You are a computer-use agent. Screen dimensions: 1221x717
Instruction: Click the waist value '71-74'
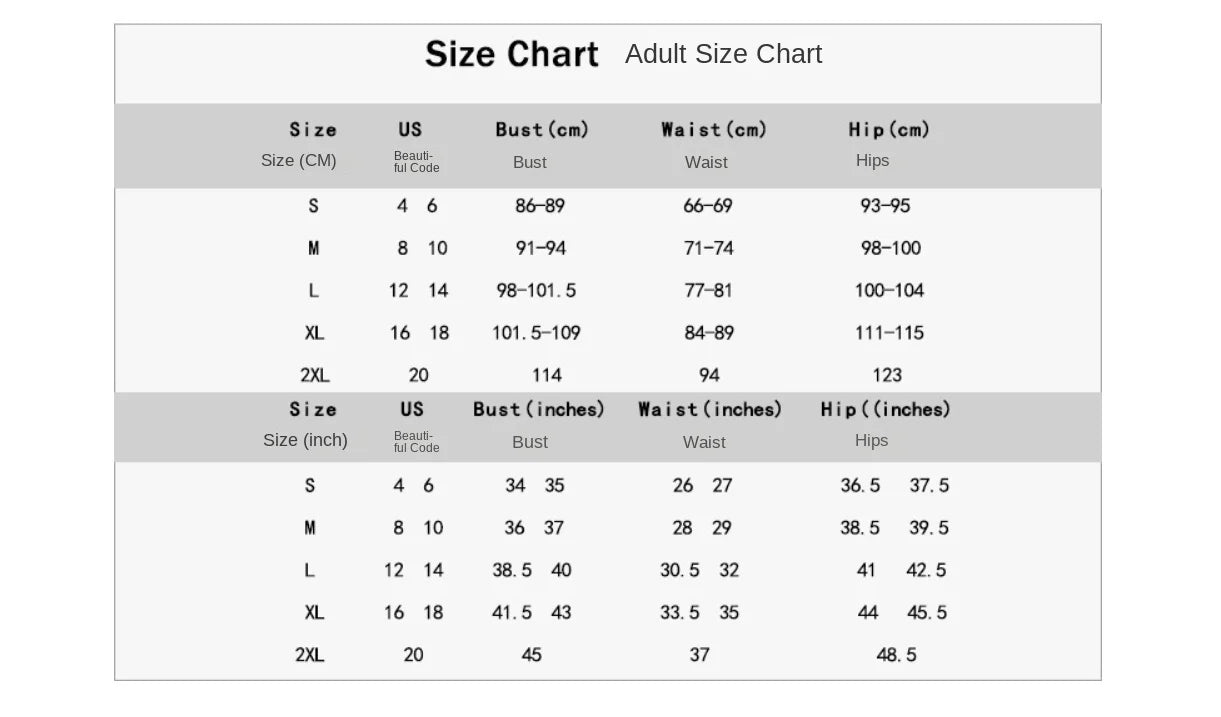(x=708, y=248)
